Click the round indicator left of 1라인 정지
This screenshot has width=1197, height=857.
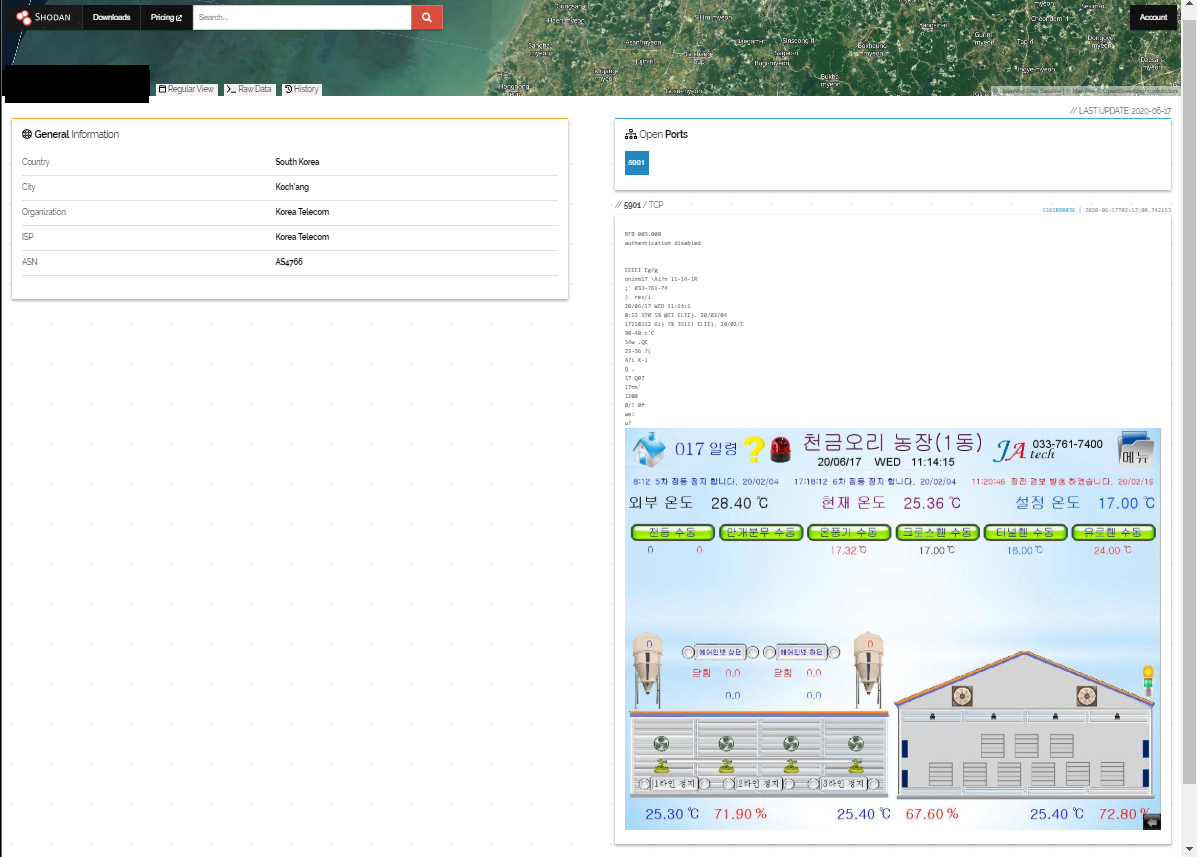point(644,784)
